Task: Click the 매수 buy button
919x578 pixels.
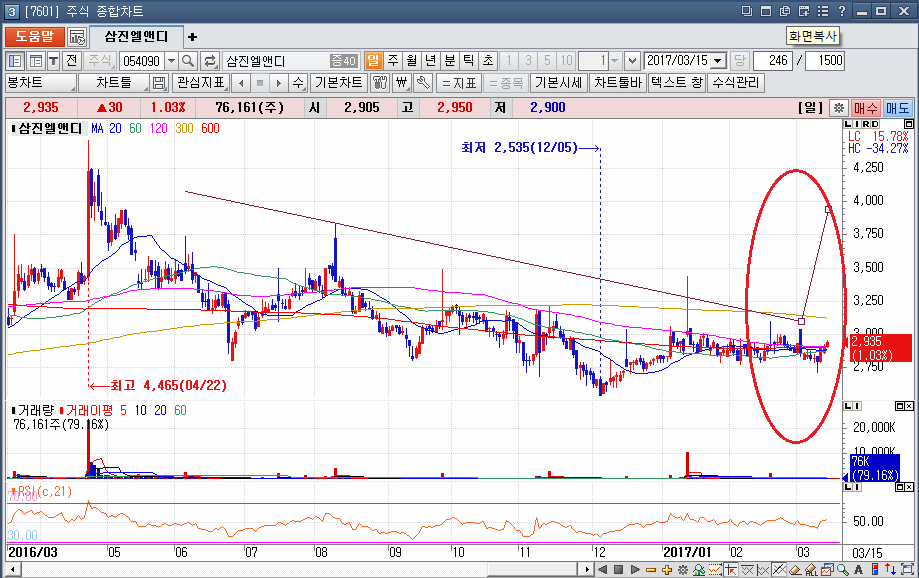Action: (866, 107)
